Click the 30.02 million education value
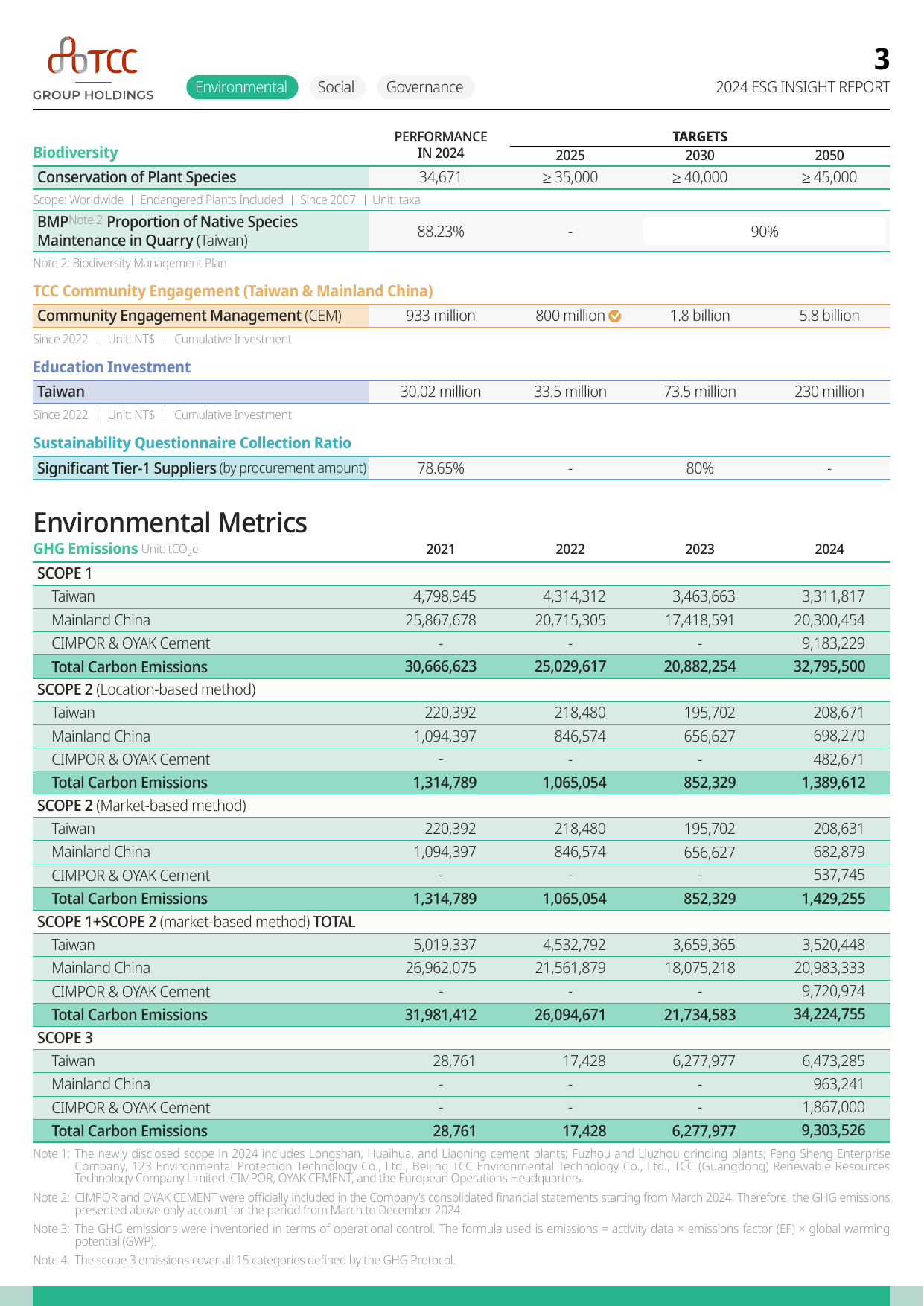The width and height of the screenshot is (924, 1306). [x=441, y=392]
